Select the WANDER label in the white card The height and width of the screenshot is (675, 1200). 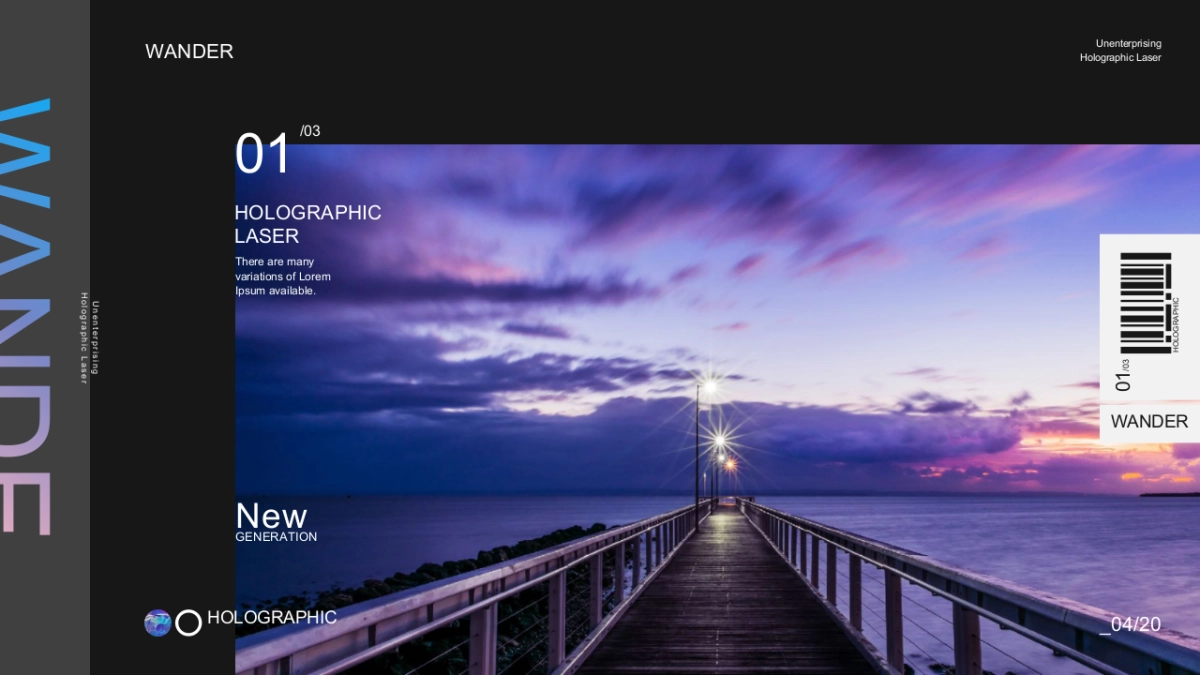pyautogui.click(x=1149, y=422)
